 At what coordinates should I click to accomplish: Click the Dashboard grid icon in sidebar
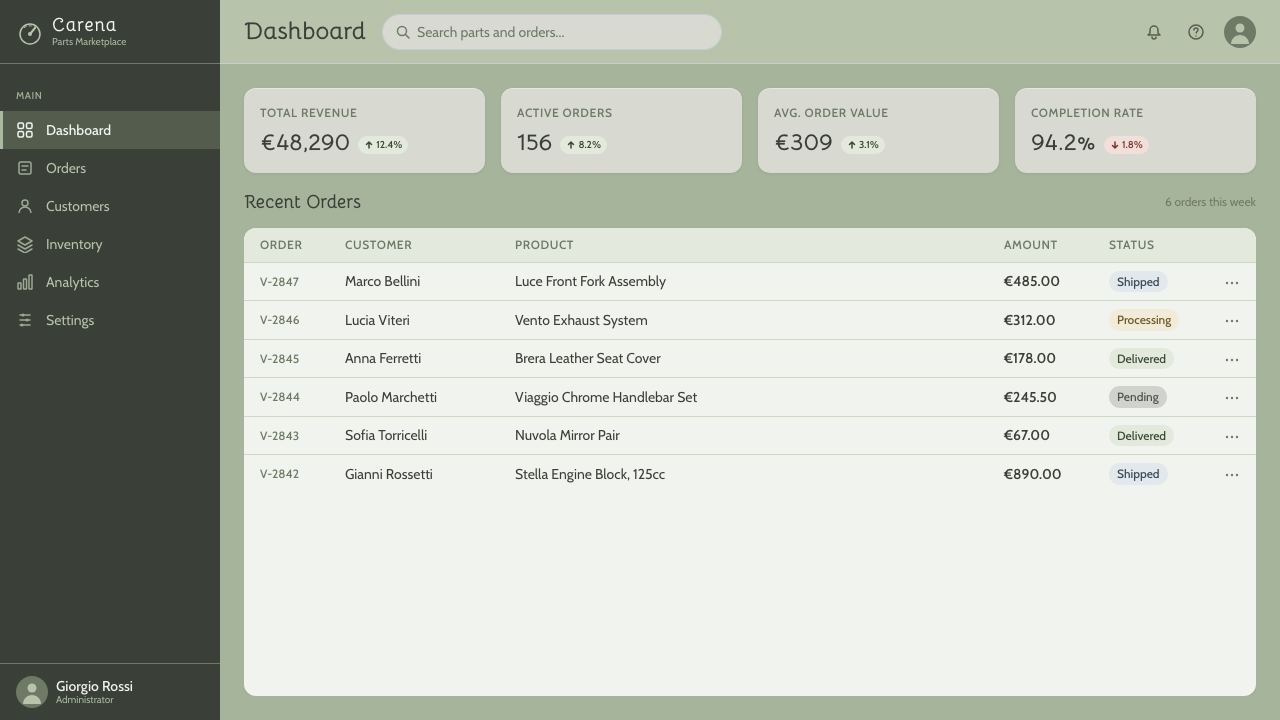[25, 130]
